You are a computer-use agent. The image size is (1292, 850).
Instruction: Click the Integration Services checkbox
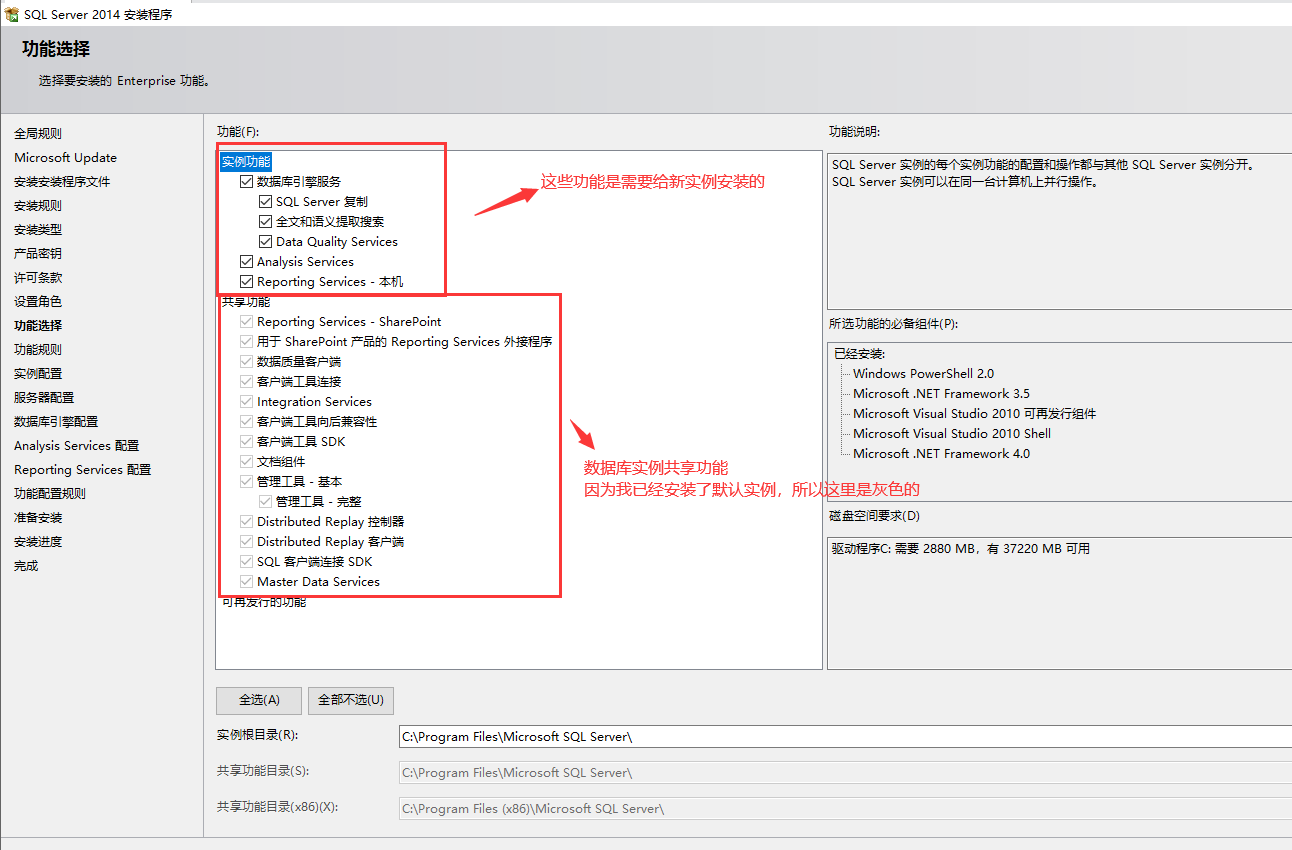click(x=246, y=402)
